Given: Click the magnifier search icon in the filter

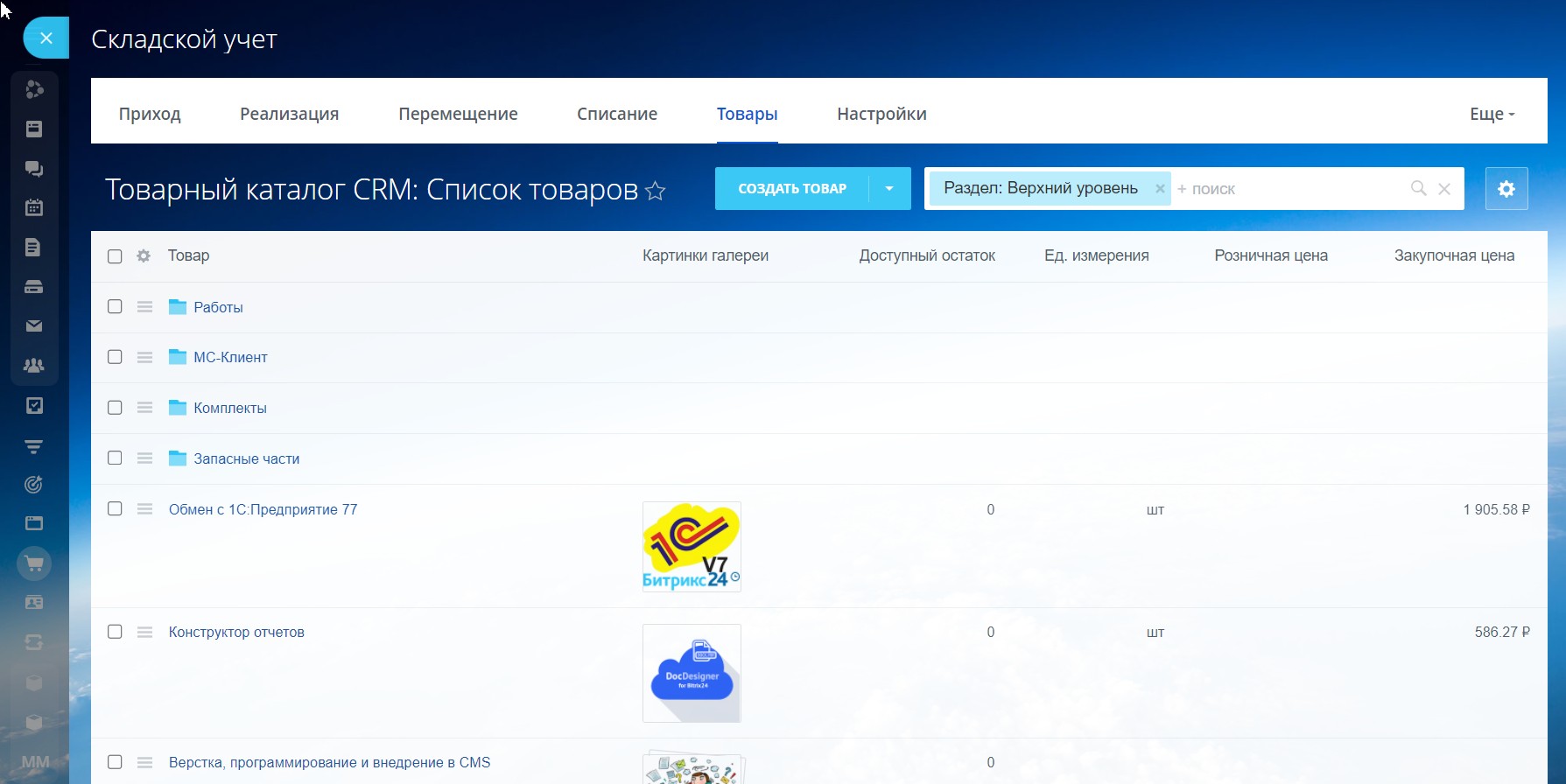Looking at the screenshot, I should coord(1418,188).
